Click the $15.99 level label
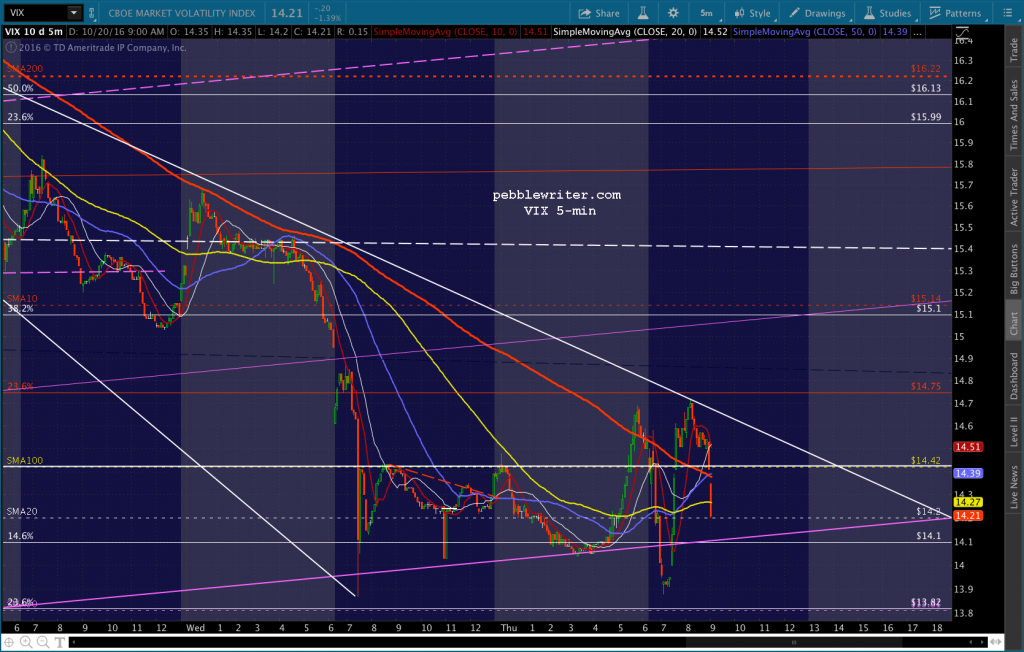Screen dimensions: 1024x652 tap(926, 116)
